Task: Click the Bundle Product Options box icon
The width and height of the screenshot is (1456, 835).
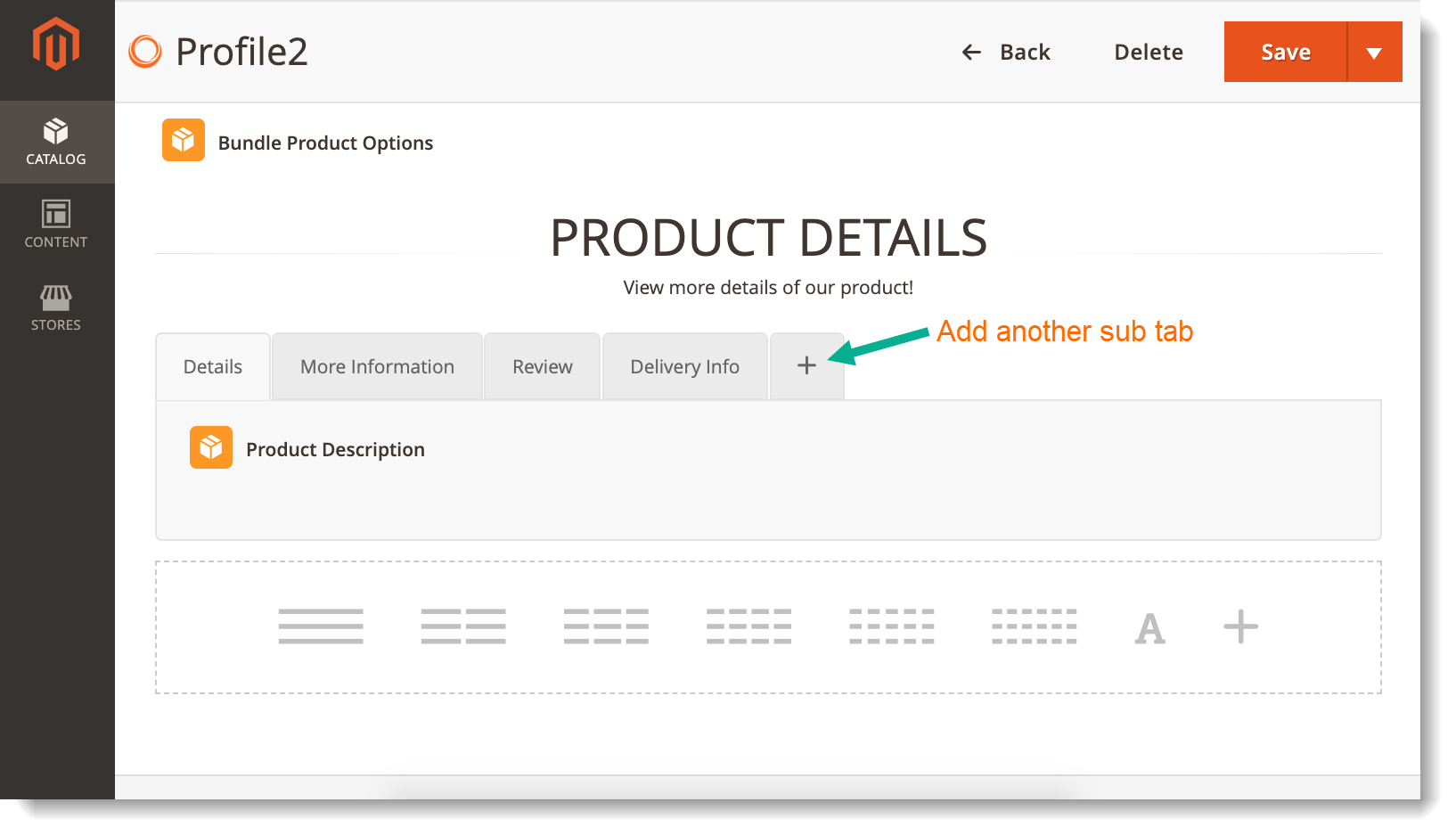Action: [x=183, y=140]
